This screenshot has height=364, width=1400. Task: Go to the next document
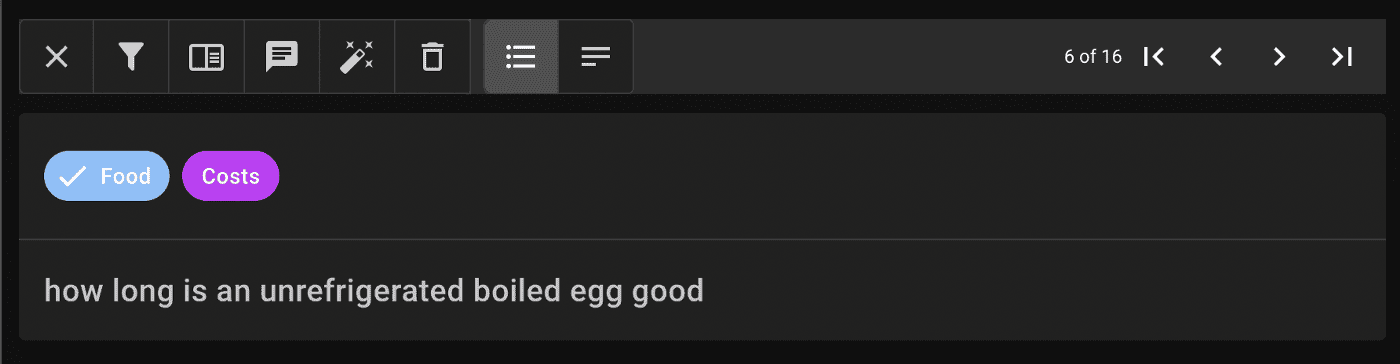pyautogui.click(x=1279, y=57)
